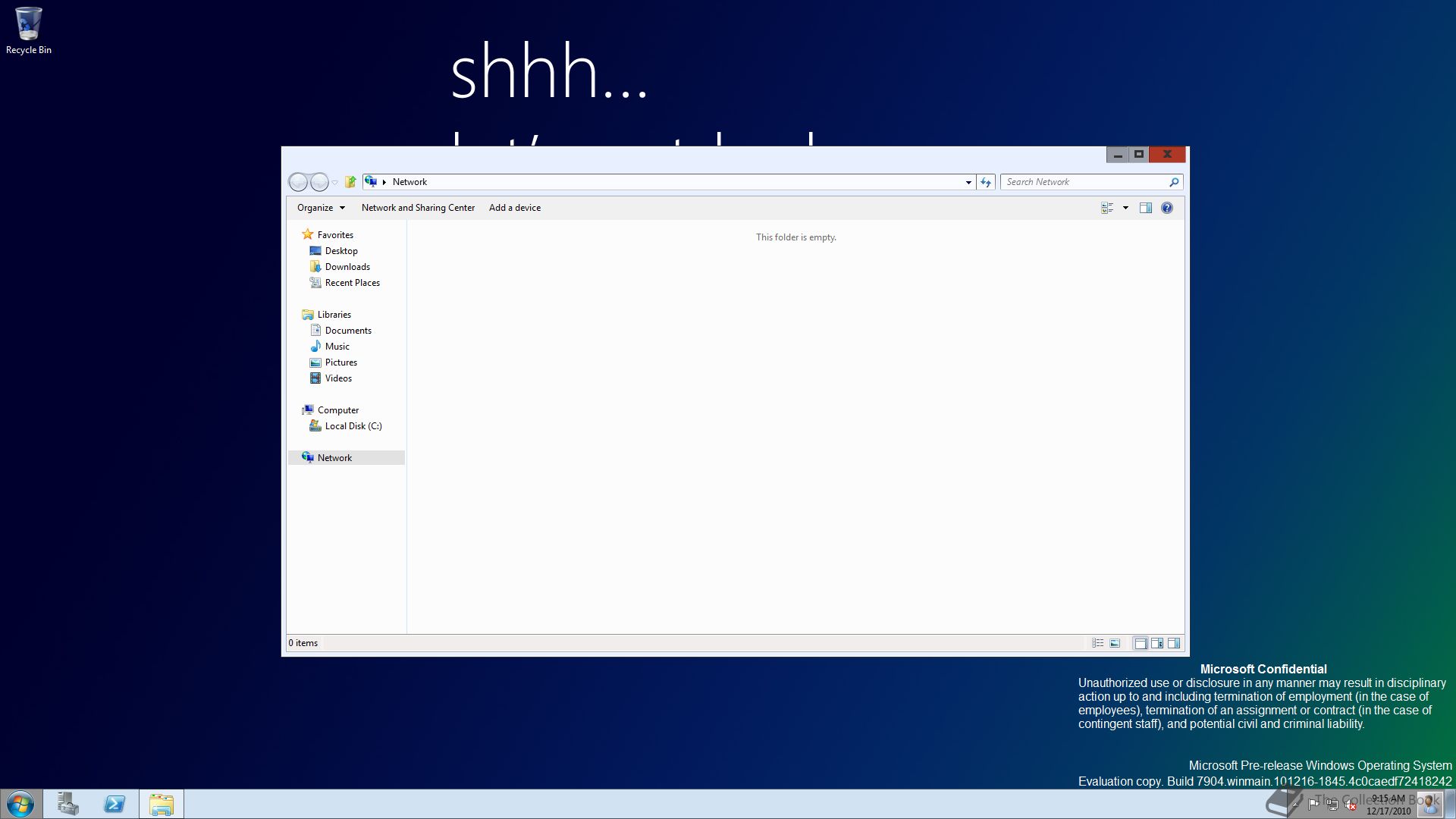Open the Windows Start button
The image size is (1456, 819).
[x=20, y=805]
